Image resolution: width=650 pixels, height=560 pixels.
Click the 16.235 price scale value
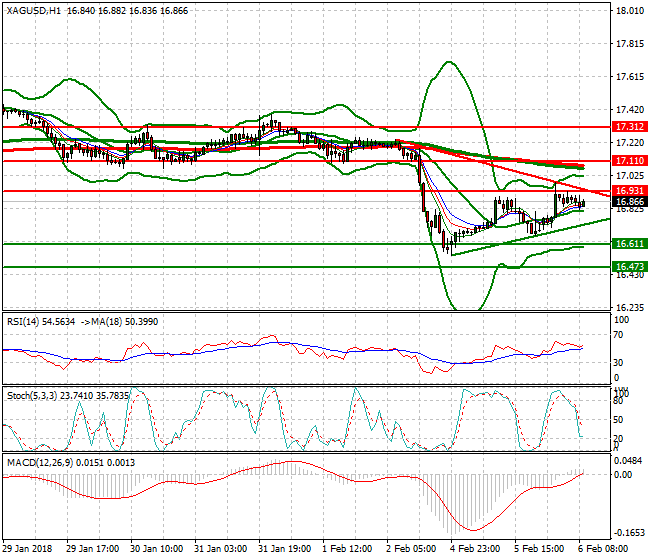point(629,307)
